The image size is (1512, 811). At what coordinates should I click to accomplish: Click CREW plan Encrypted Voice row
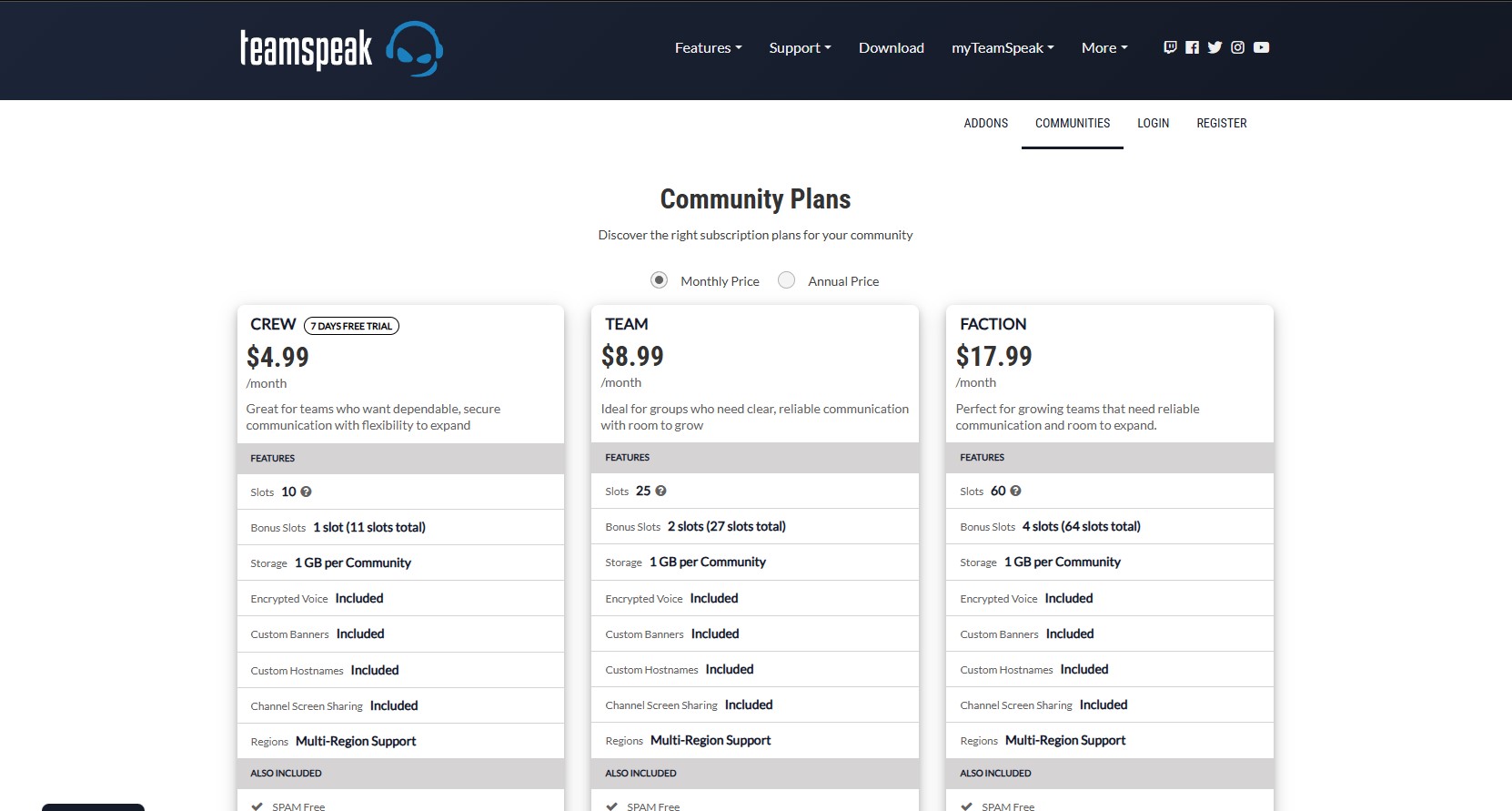coord(400,598)
